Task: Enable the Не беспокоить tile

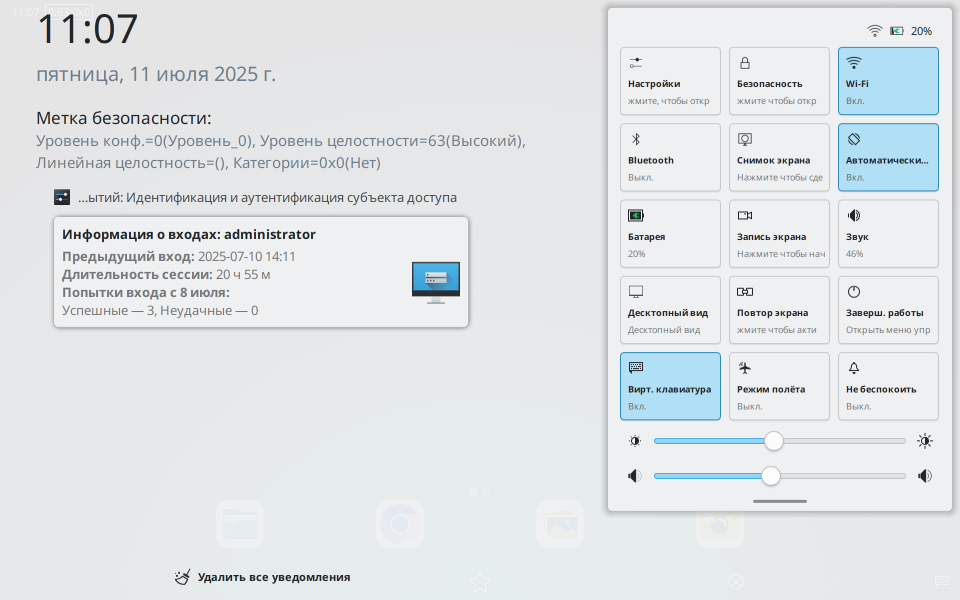Action: [x=888, y=386]
